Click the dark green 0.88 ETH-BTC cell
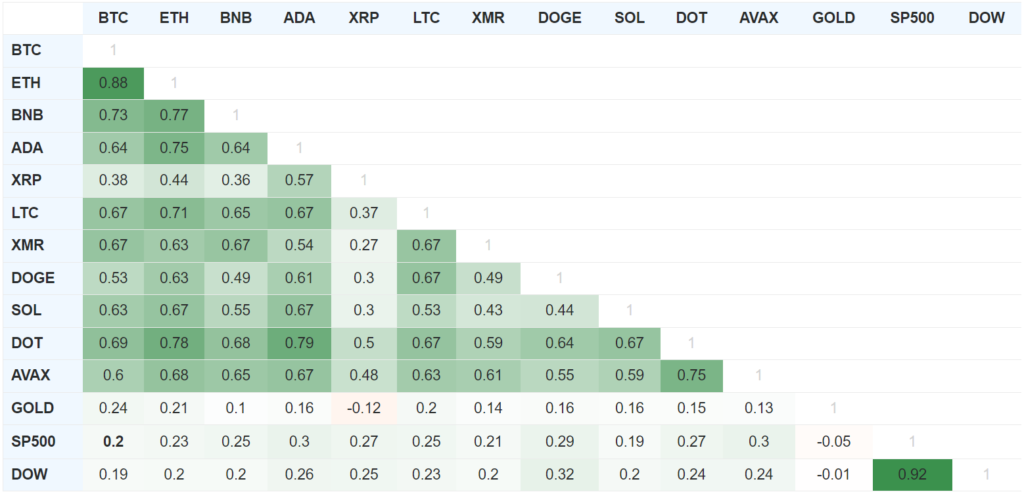The image size is (1024, 494). coord(113,83)
